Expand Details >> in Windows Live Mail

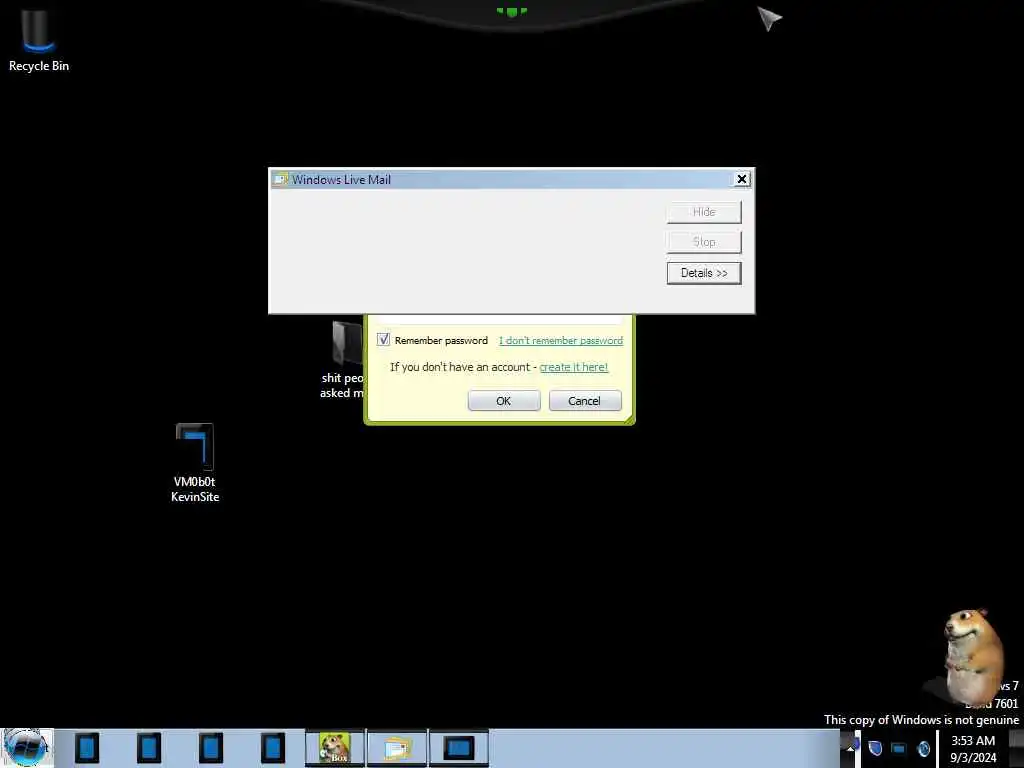click(x=704, y=273)
